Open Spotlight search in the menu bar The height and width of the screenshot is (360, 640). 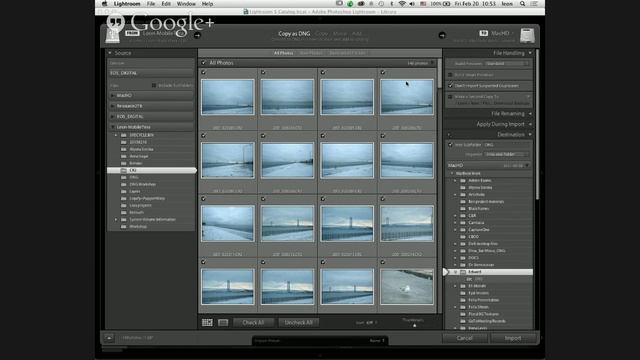click(x=522, y=4)
